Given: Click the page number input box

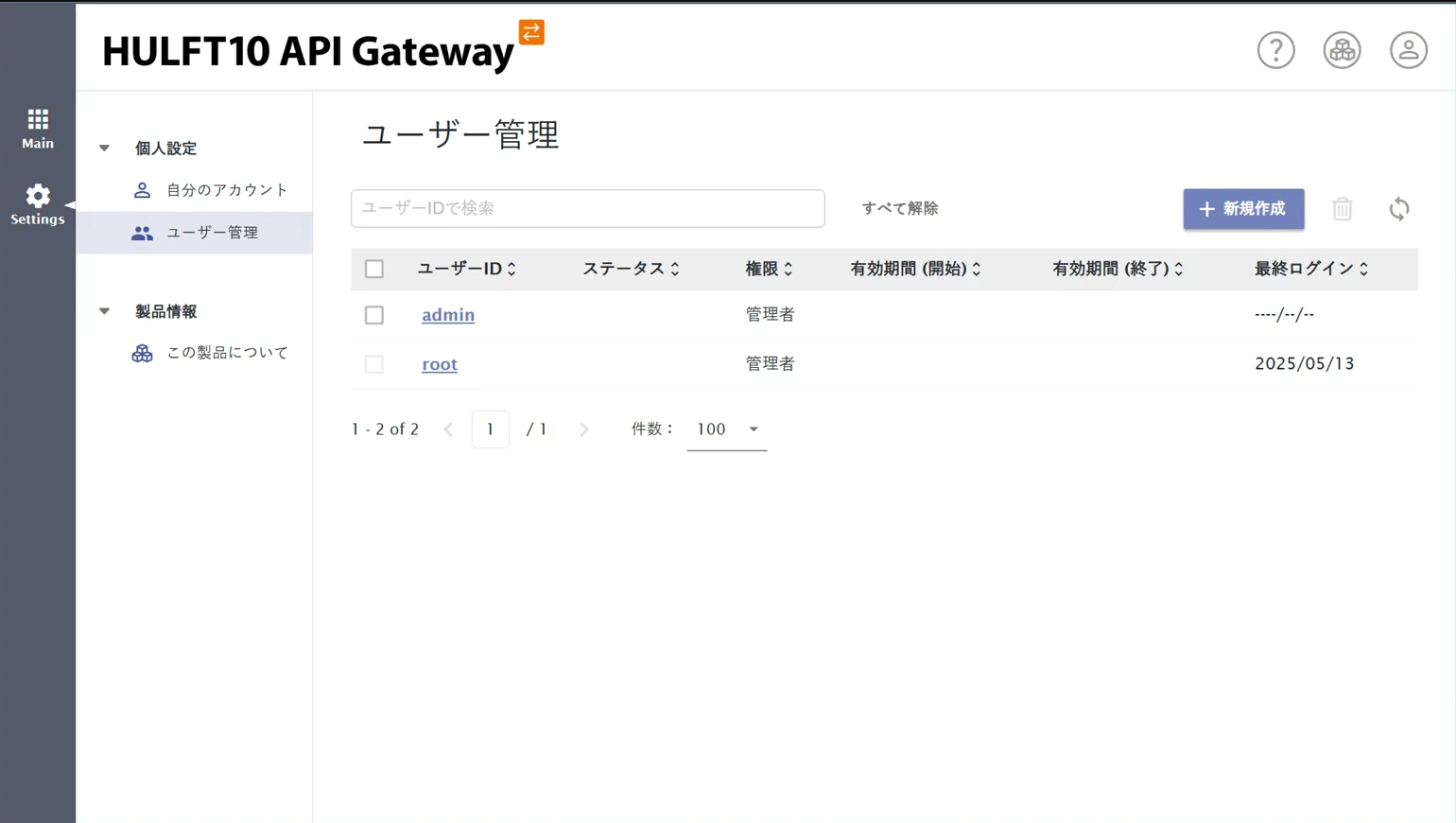Looking at the screenshot, I should (x=490, y=429).
